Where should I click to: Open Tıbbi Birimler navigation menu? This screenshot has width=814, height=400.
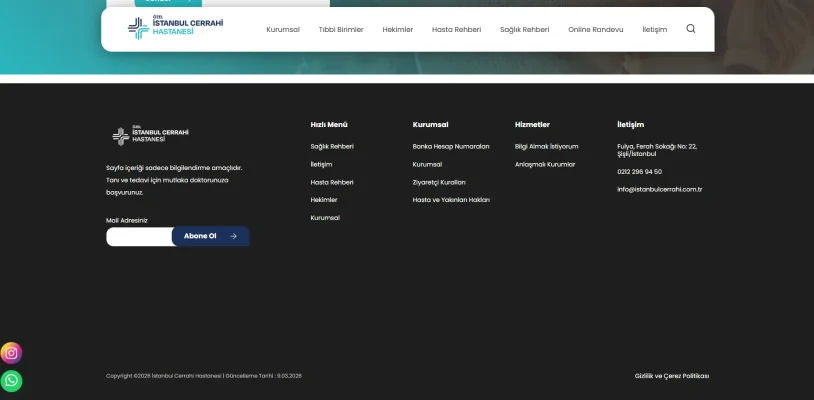coord(341,30)
